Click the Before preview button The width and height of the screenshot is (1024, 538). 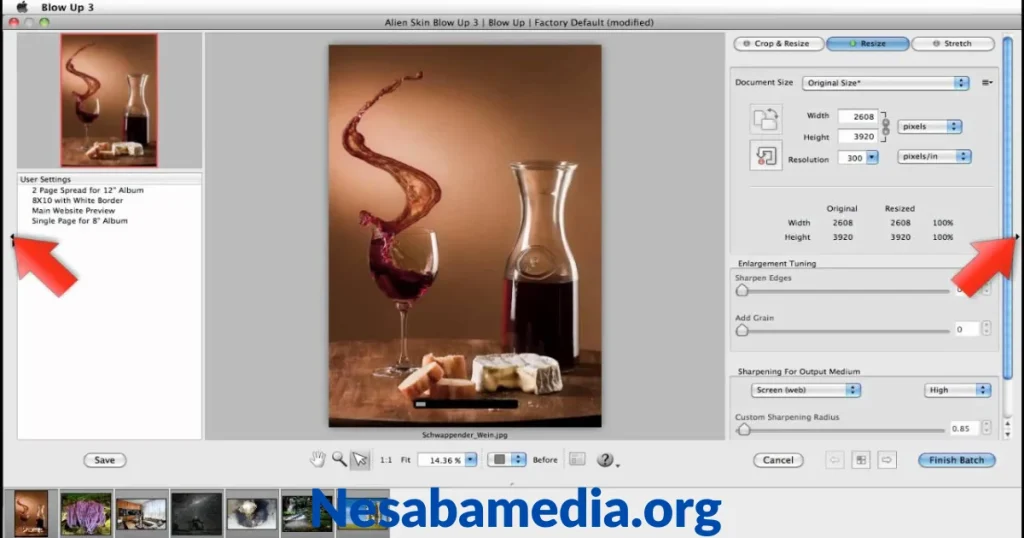click(x=545, y=460)
